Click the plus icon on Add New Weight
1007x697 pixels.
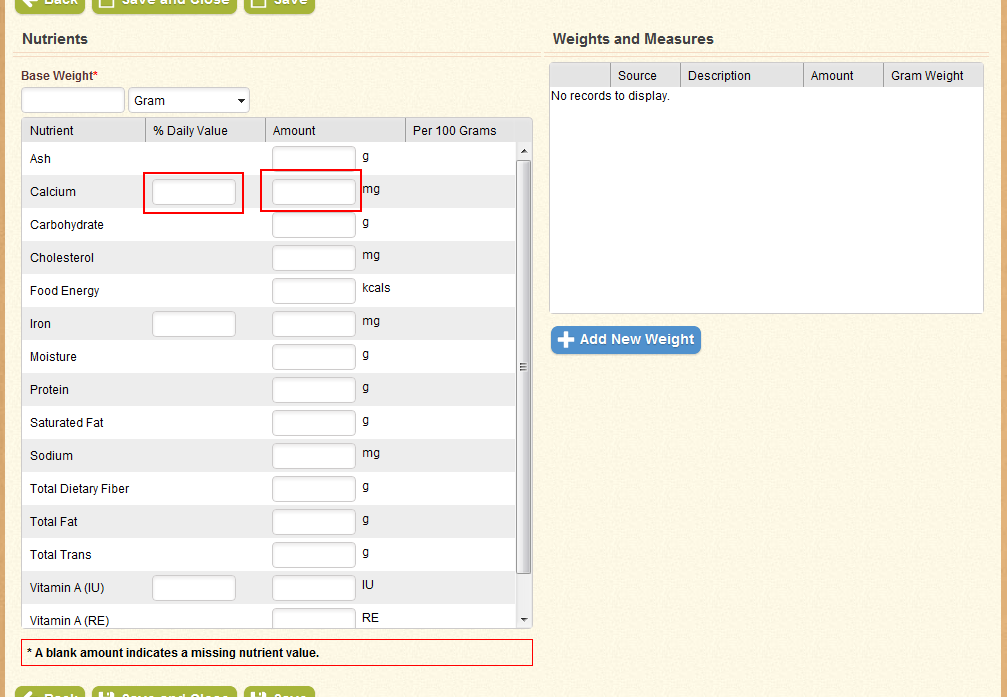[566, 340]
